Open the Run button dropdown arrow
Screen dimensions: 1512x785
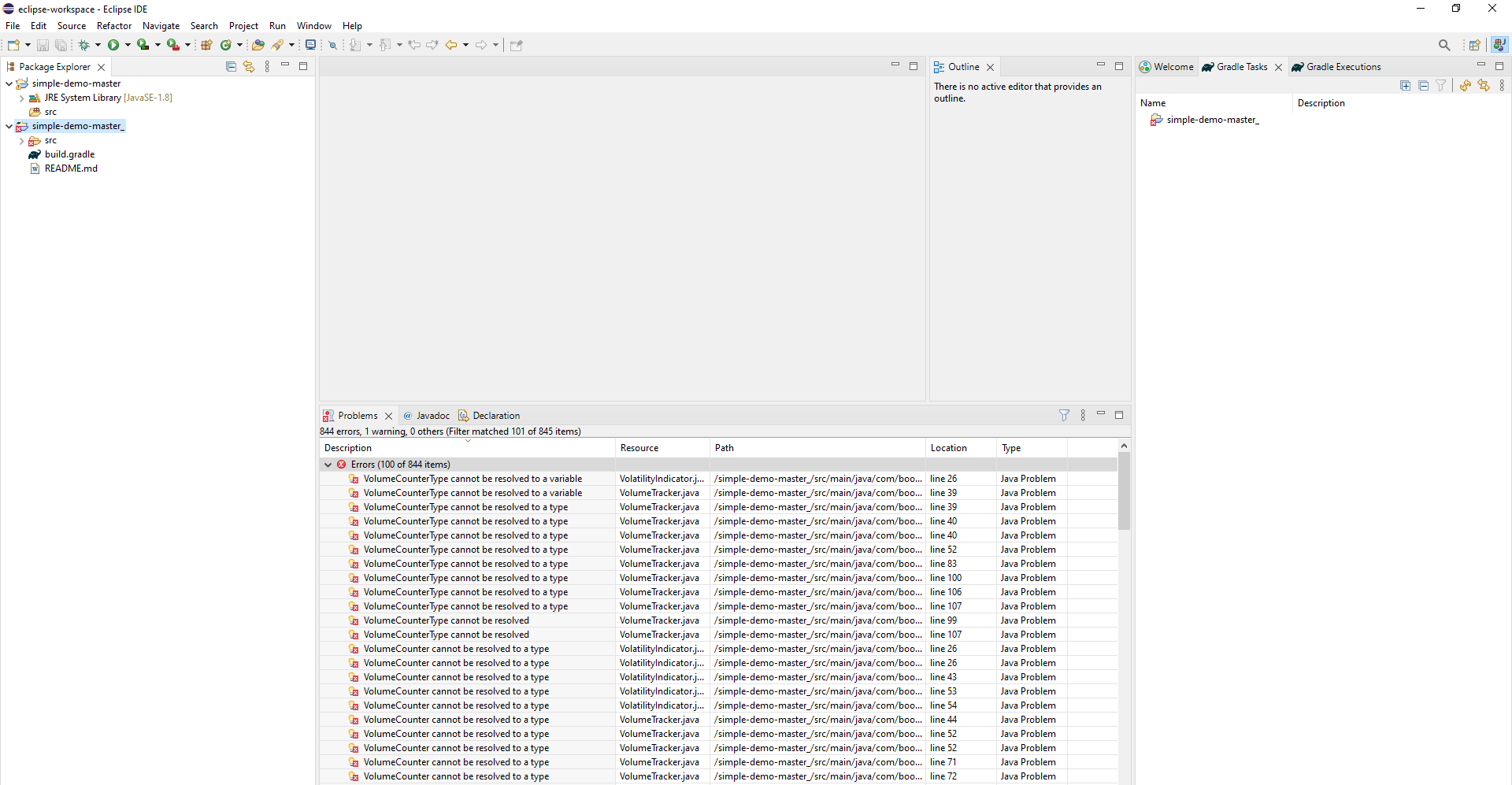[x=126, y=45]
